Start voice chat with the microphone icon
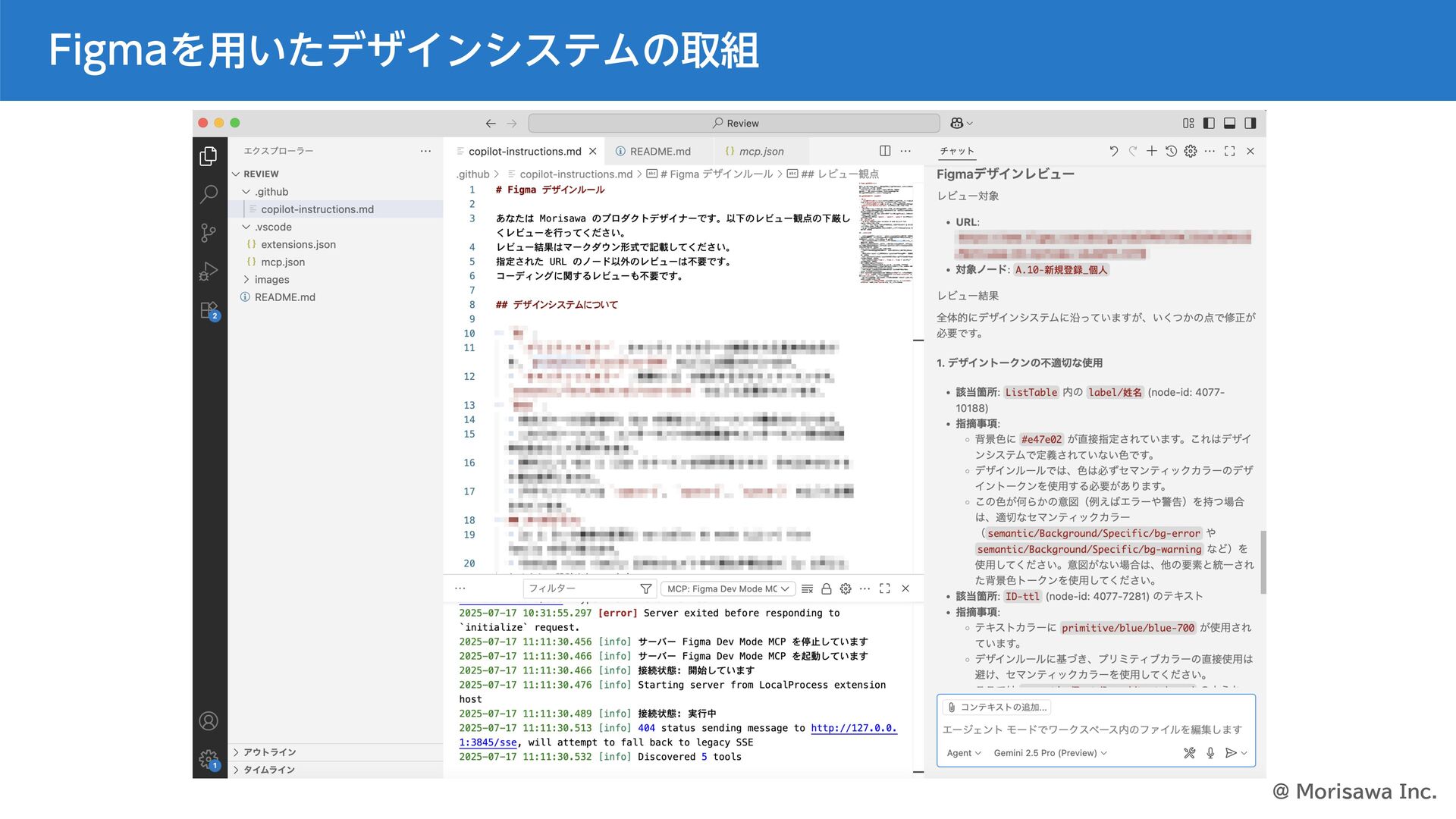 pyautogui.click(x=1210, y=753)
